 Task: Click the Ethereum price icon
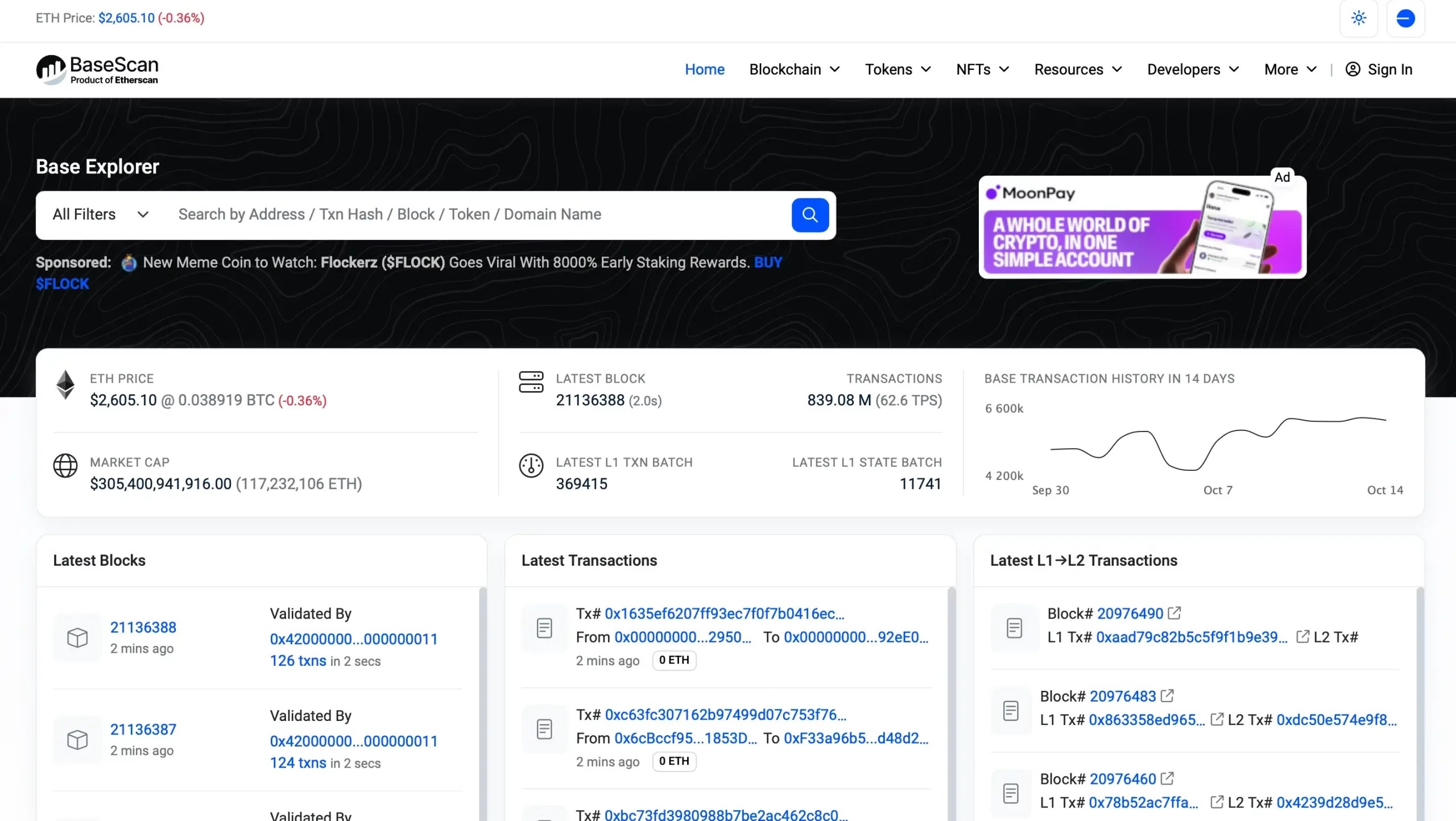tap(65, 384)
